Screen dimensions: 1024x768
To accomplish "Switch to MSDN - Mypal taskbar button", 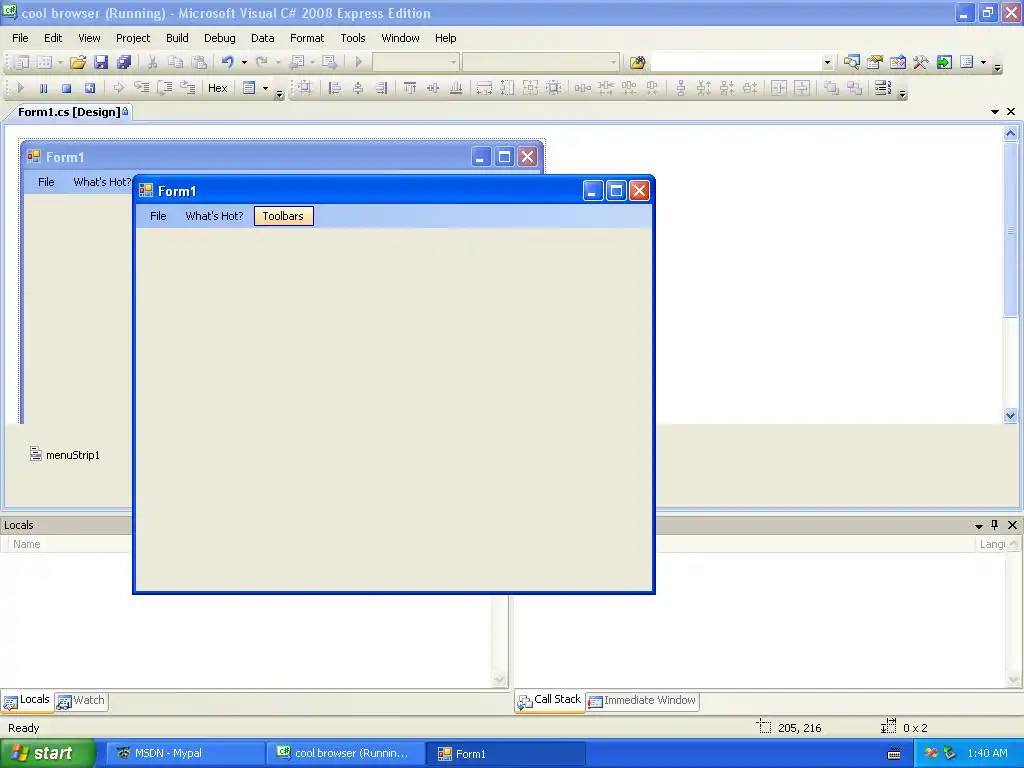I will (x=185, y=753).
